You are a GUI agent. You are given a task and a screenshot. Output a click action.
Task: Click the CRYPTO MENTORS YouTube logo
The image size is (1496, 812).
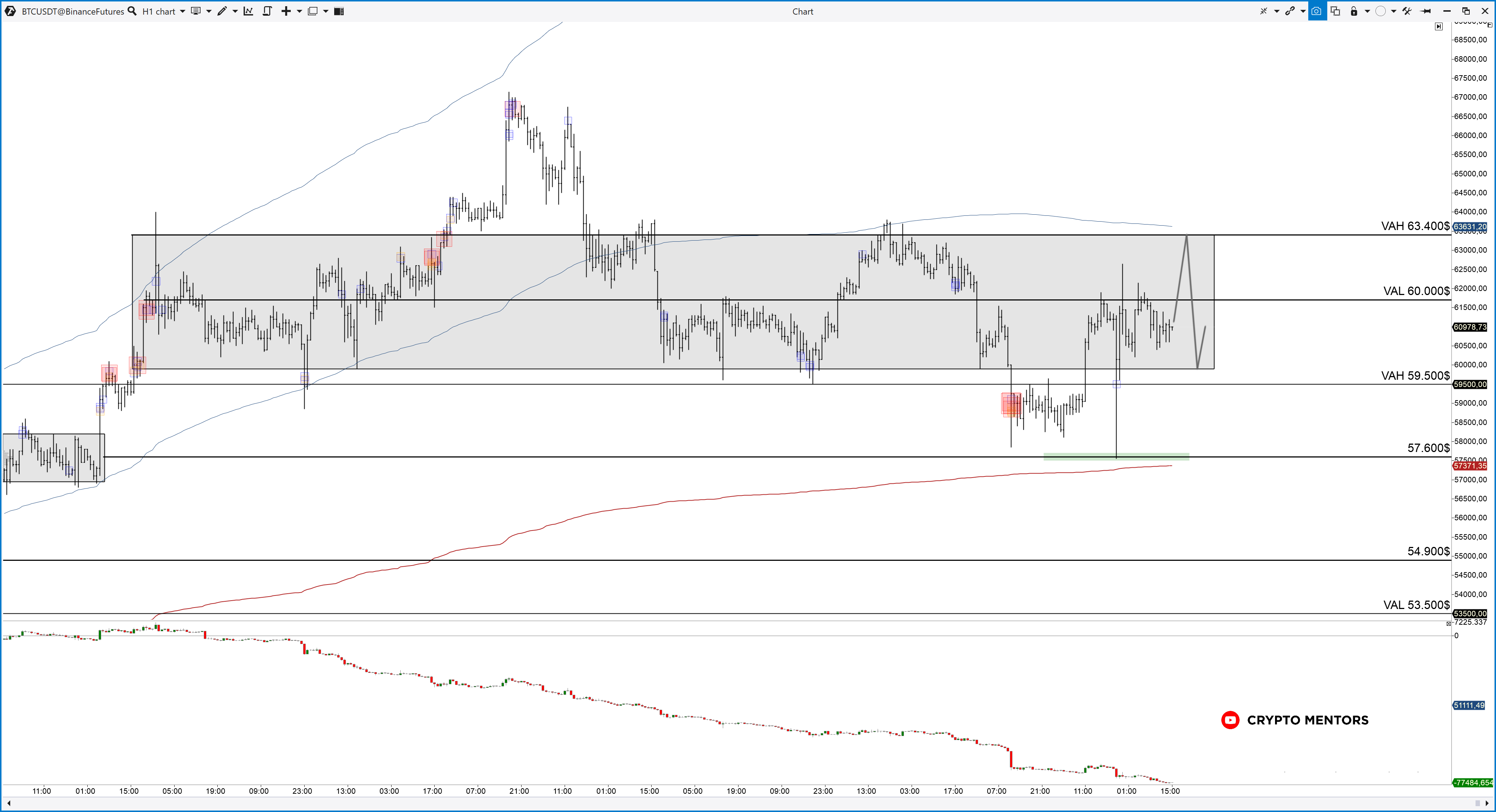pos(1230,720)
